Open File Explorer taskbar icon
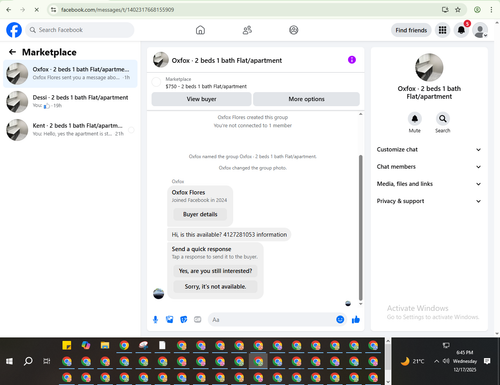This screenshot has width=500, height=385. tap(105, 346)
